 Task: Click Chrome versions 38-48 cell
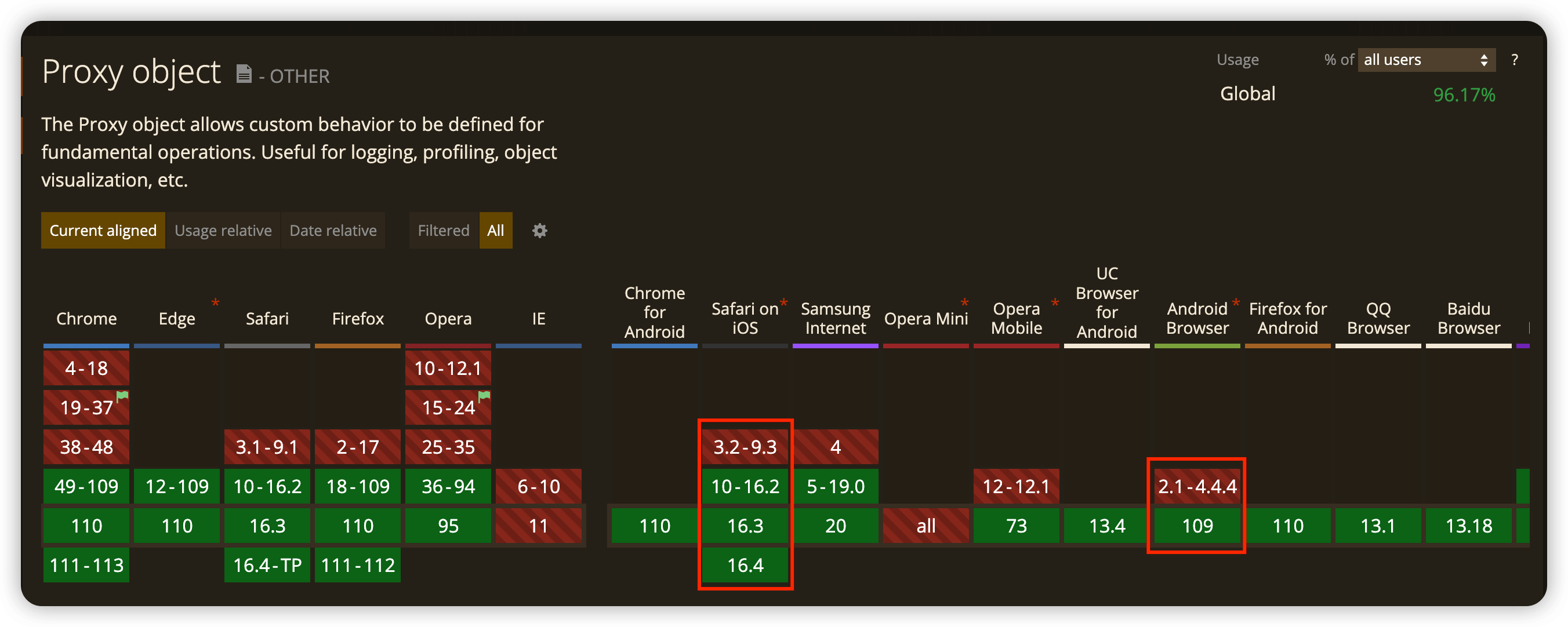point(86,447)
